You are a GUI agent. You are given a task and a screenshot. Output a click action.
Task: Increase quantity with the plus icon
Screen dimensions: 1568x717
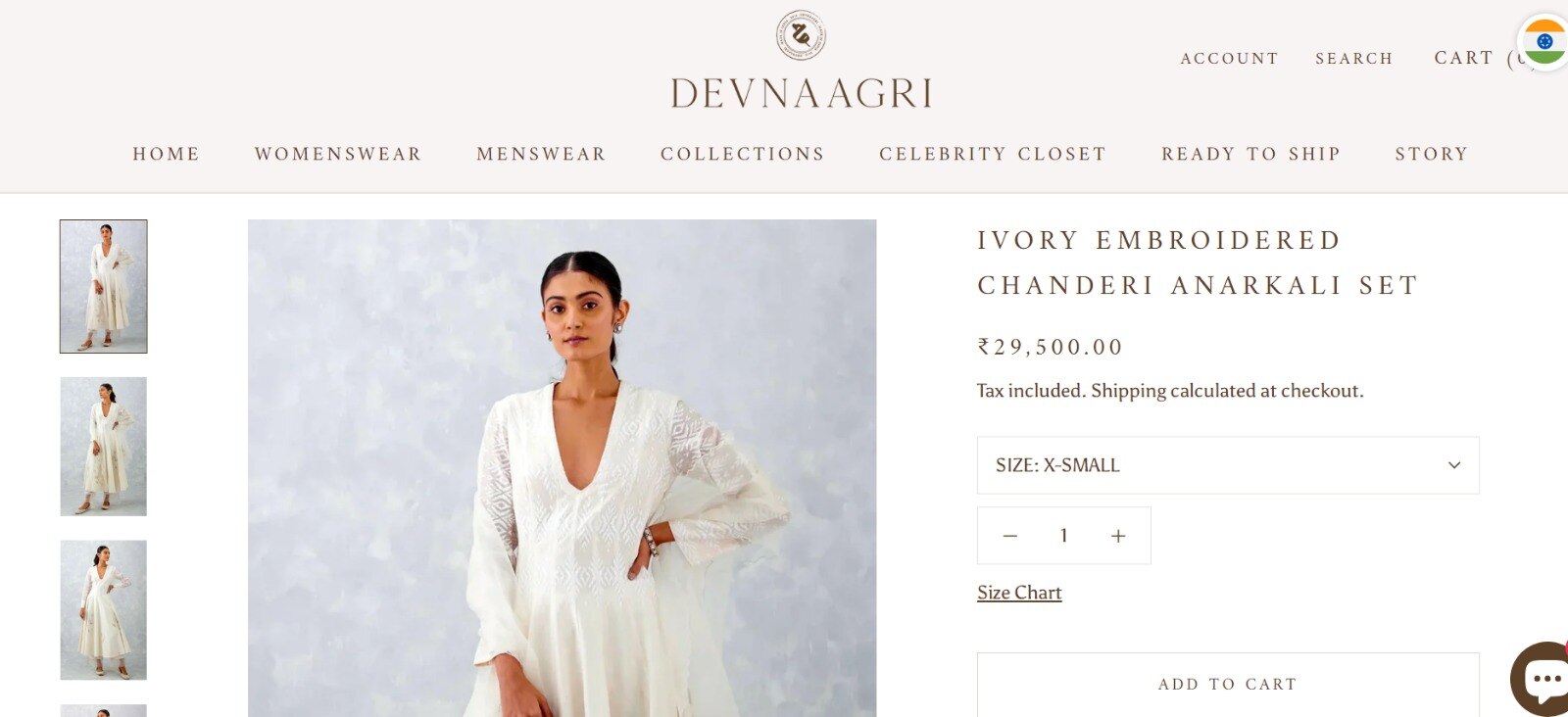(x=1118, y=536)
